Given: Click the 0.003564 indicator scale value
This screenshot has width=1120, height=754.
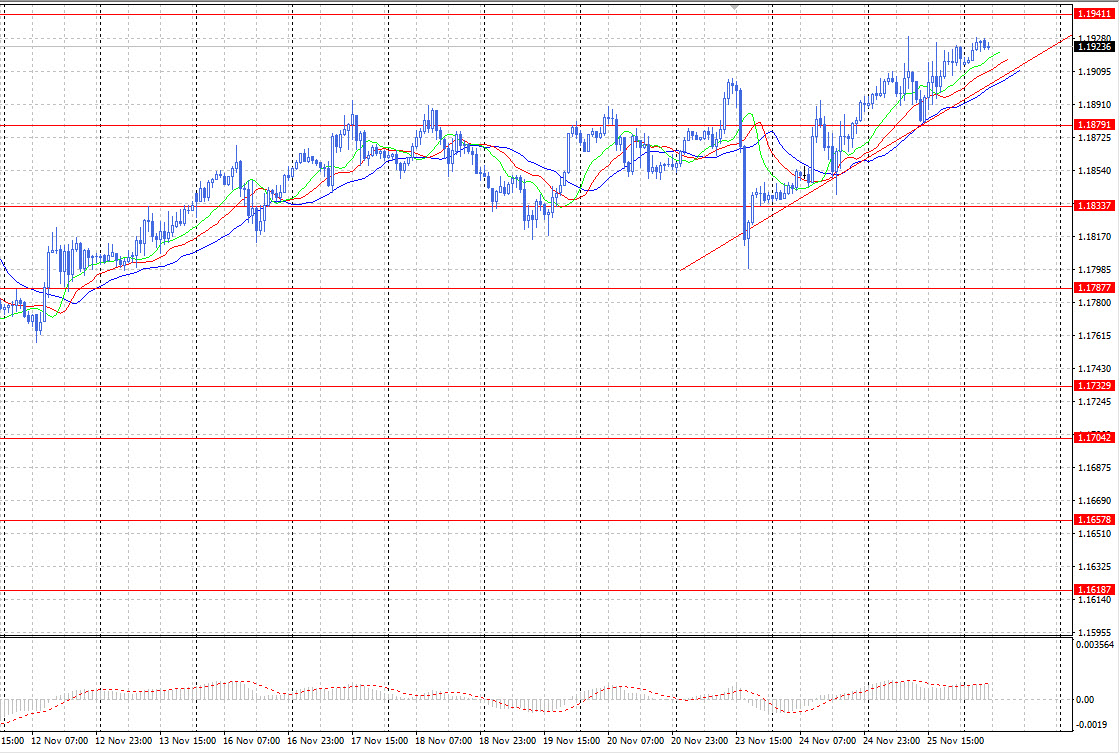Looking at the screenshot, I should tap(1094, 645).
